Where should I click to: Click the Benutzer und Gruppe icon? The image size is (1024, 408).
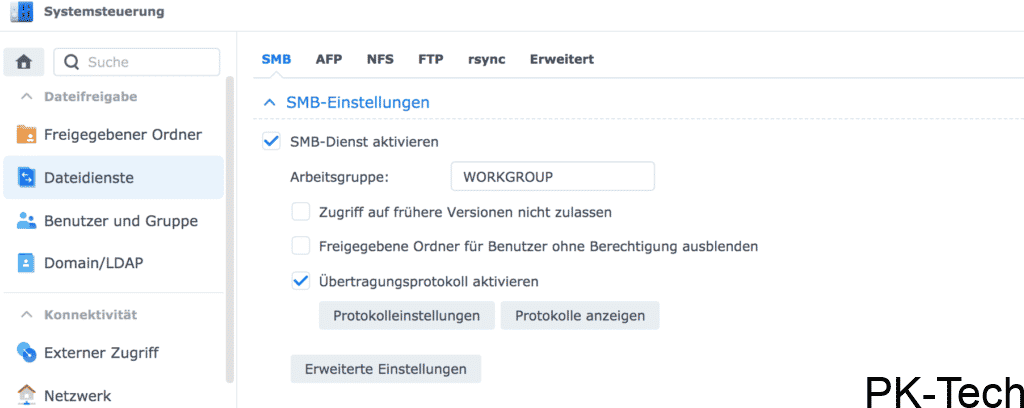[x=26, y=221]
